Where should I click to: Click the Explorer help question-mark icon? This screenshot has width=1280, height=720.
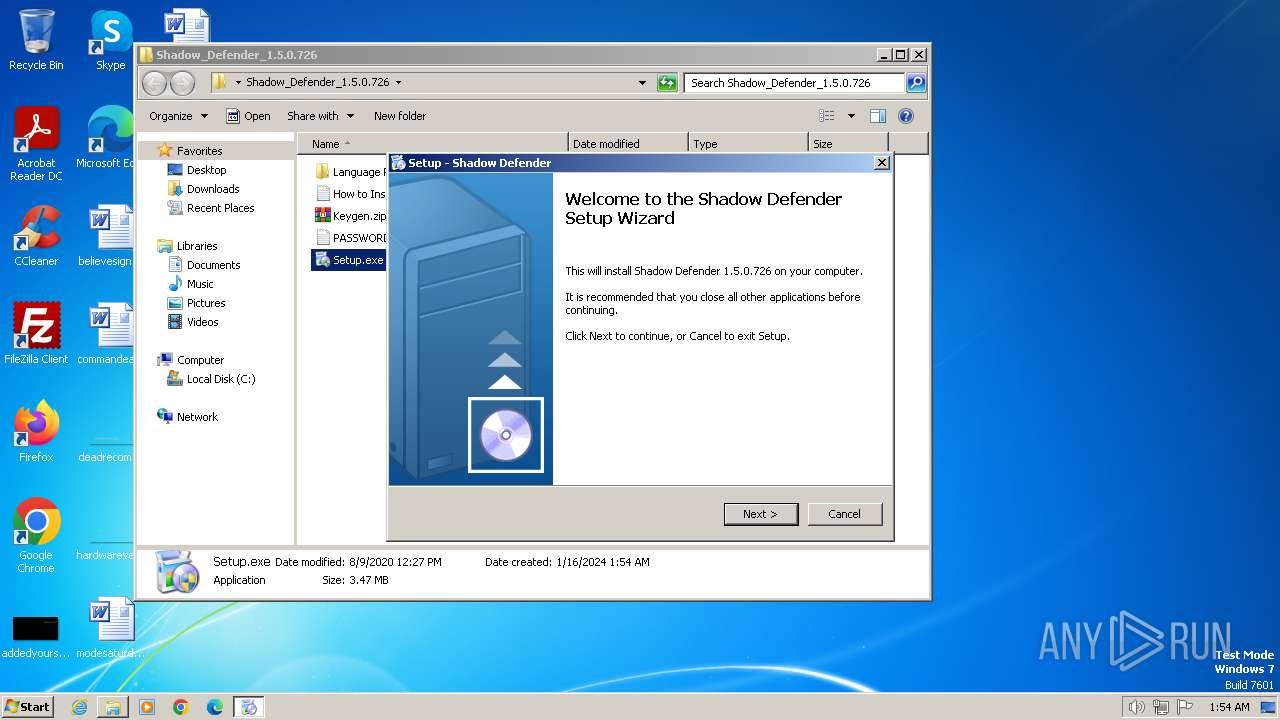click(906, 116)
